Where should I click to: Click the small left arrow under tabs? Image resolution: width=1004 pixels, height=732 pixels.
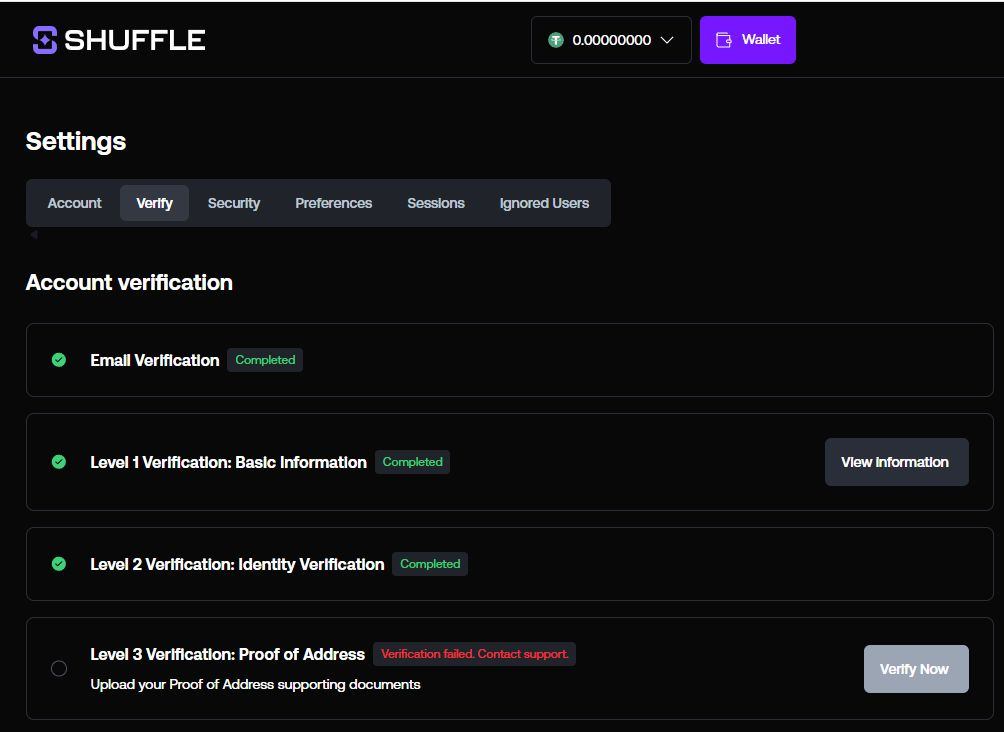(x=33, y=235)
